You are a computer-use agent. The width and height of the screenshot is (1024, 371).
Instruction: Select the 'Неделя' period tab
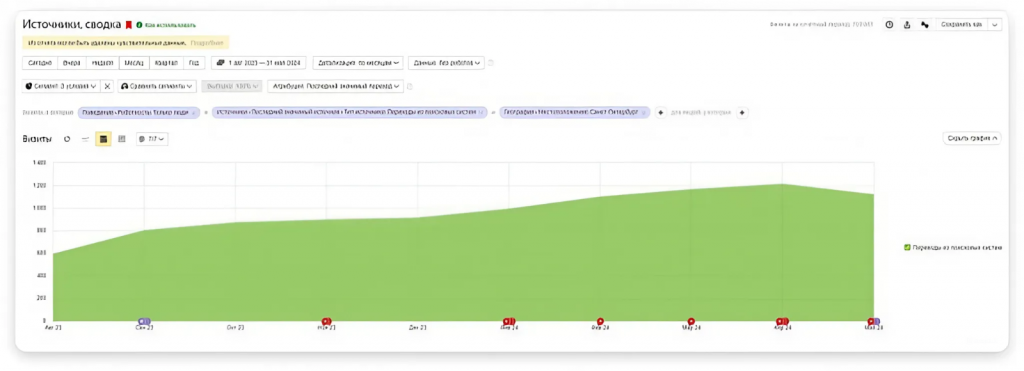tap(102, 63)
